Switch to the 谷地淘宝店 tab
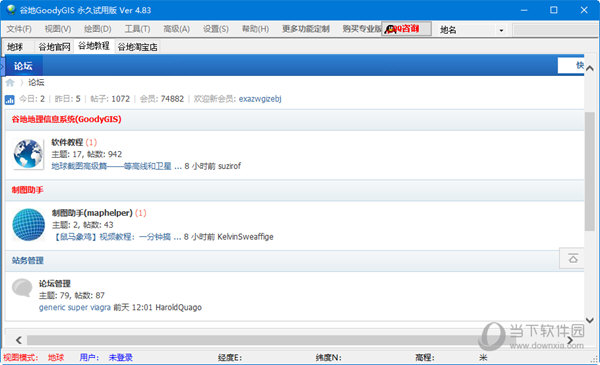Viewport: 600px width, 365px height. pos(137,47)
